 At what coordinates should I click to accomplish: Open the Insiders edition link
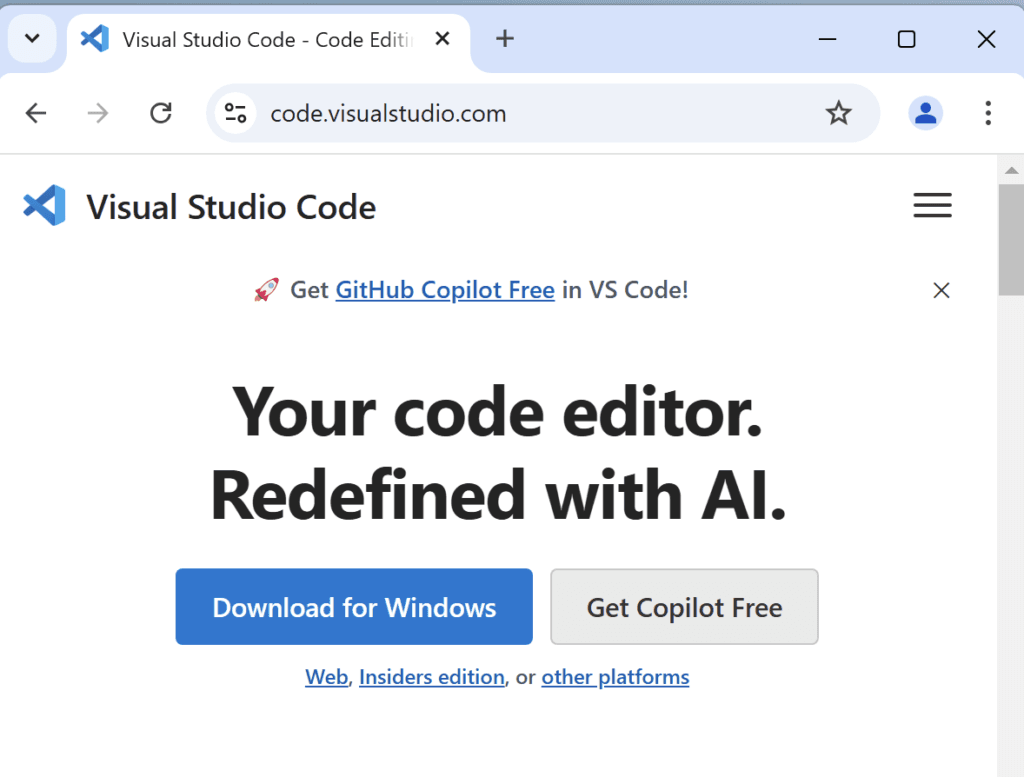(432, 677)
